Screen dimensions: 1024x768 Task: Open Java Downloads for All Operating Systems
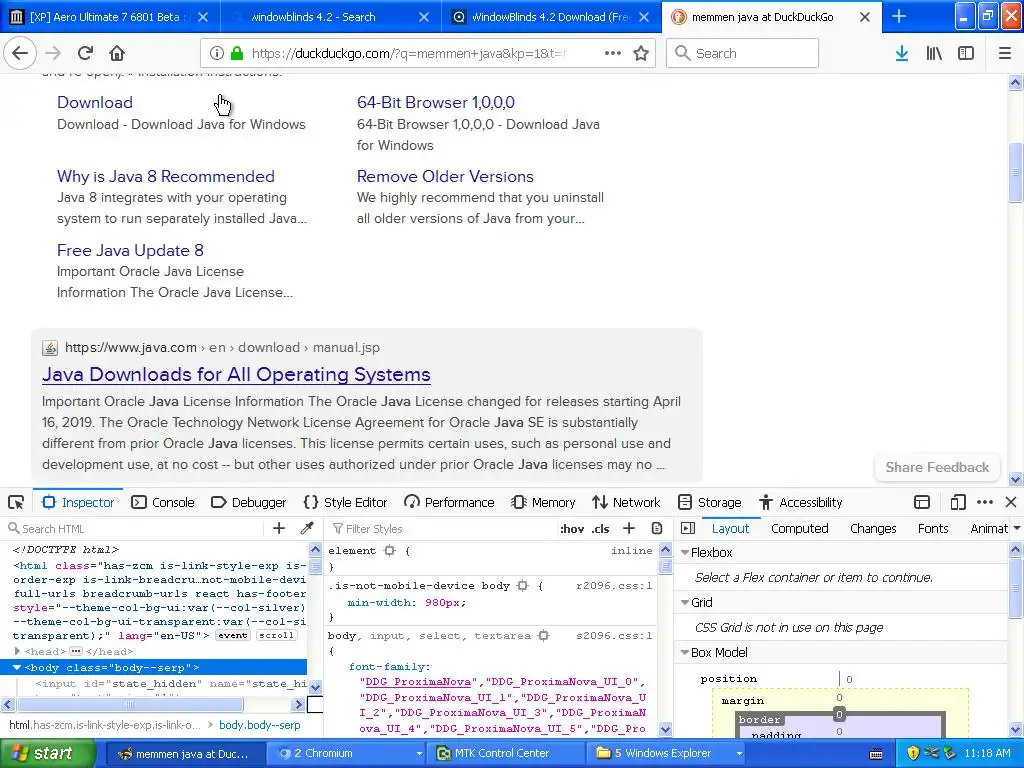[236, 374]
